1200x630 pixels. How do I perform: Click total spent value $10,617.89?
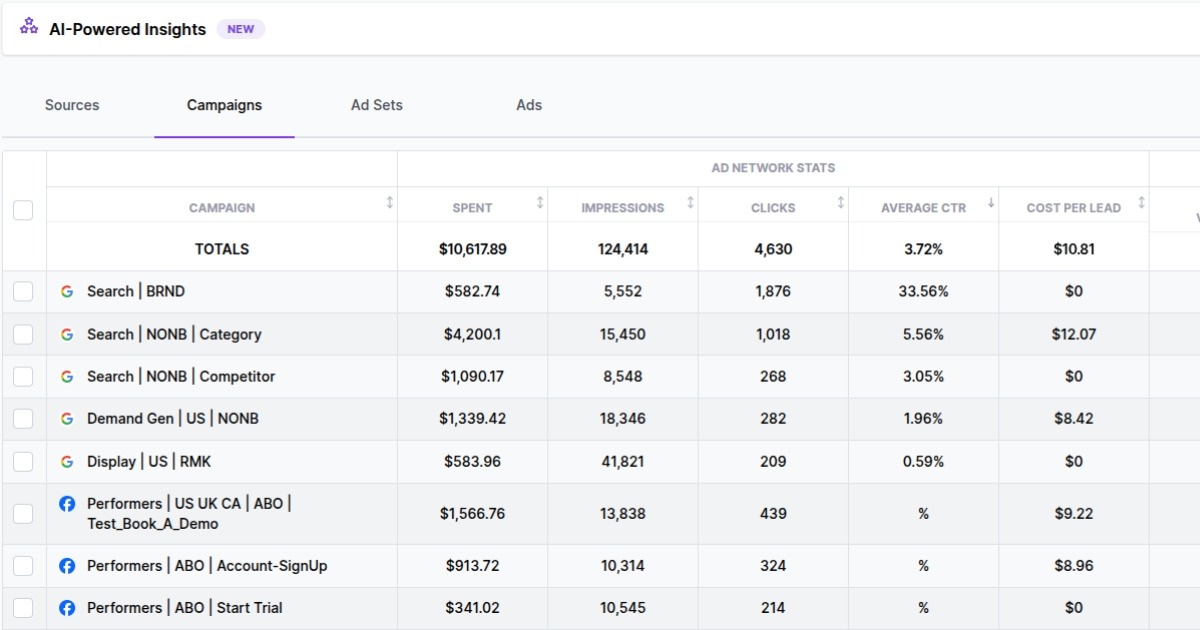coord(472,249)
